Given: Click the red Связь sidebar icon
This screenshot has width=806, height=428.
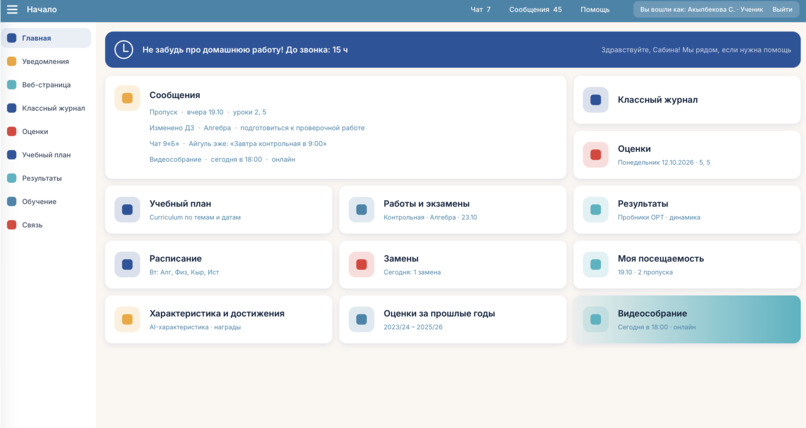Looking at the screenshot, I should tap(11, 225).
